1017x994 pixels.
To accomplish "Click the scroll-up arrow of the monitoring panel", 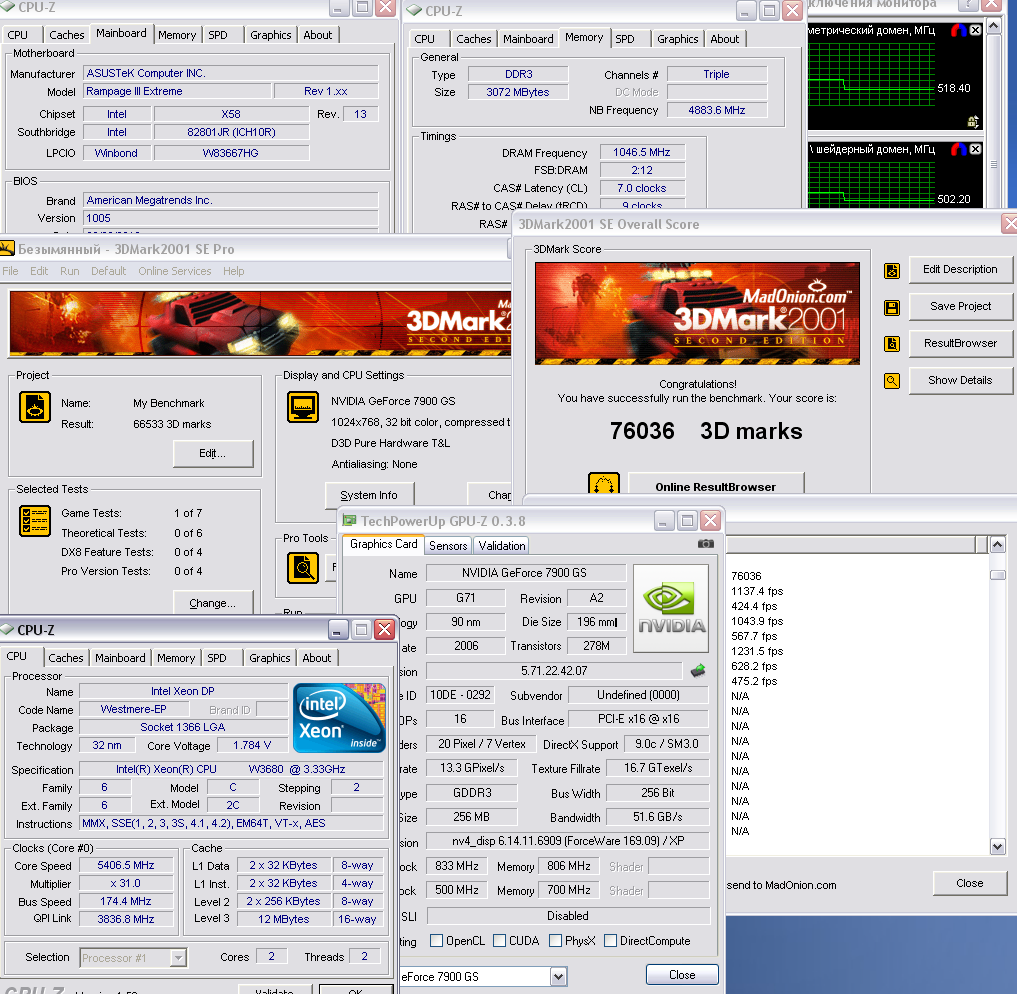I will point(993,27).
